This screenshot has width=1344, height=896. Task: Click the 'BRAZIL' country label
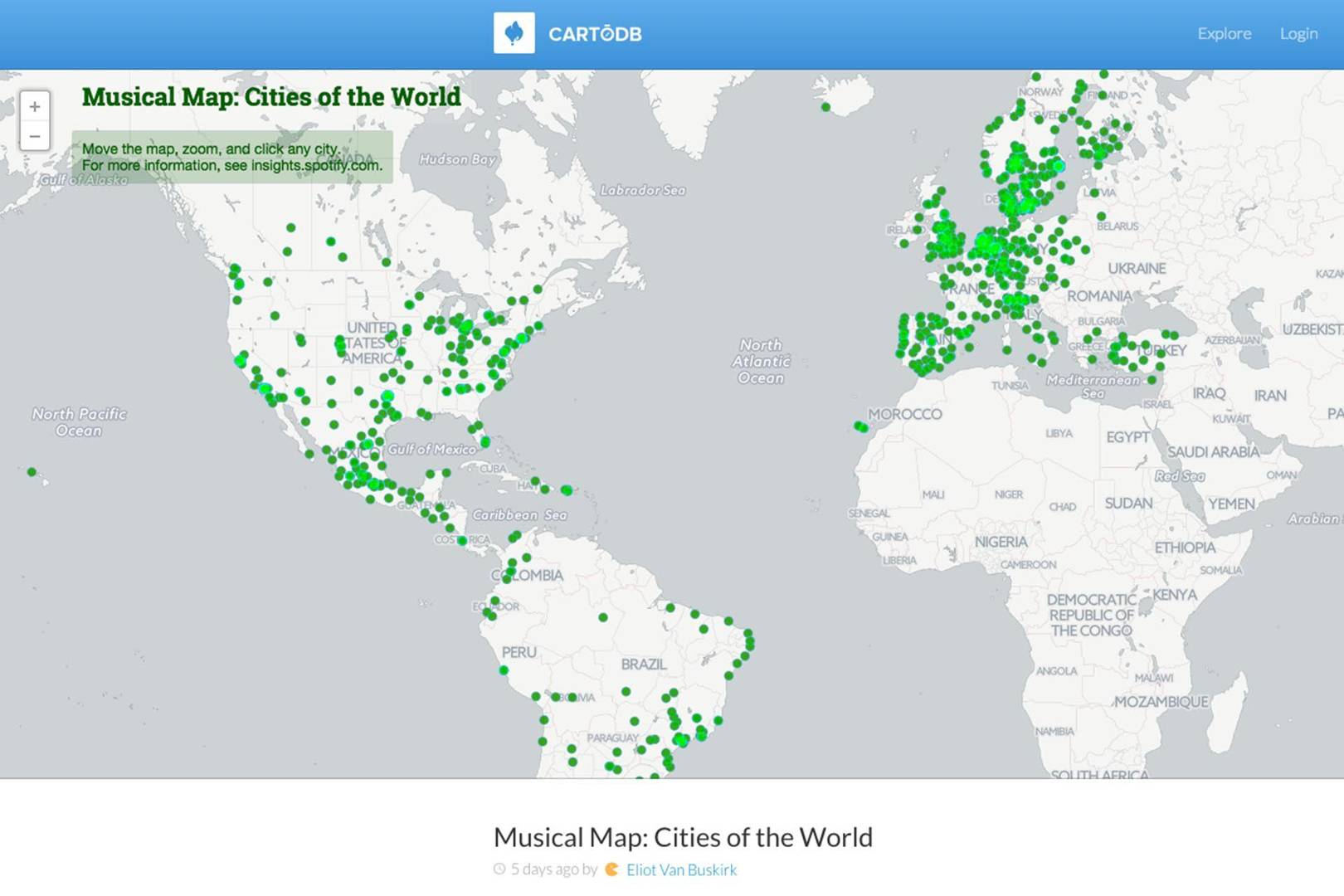643,665
